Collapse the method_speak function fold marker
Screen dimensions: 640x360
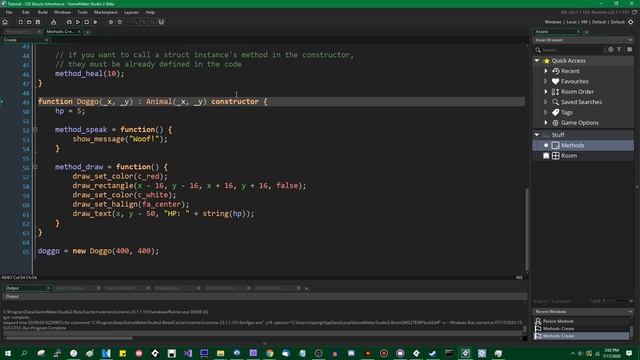click(35, 130)
